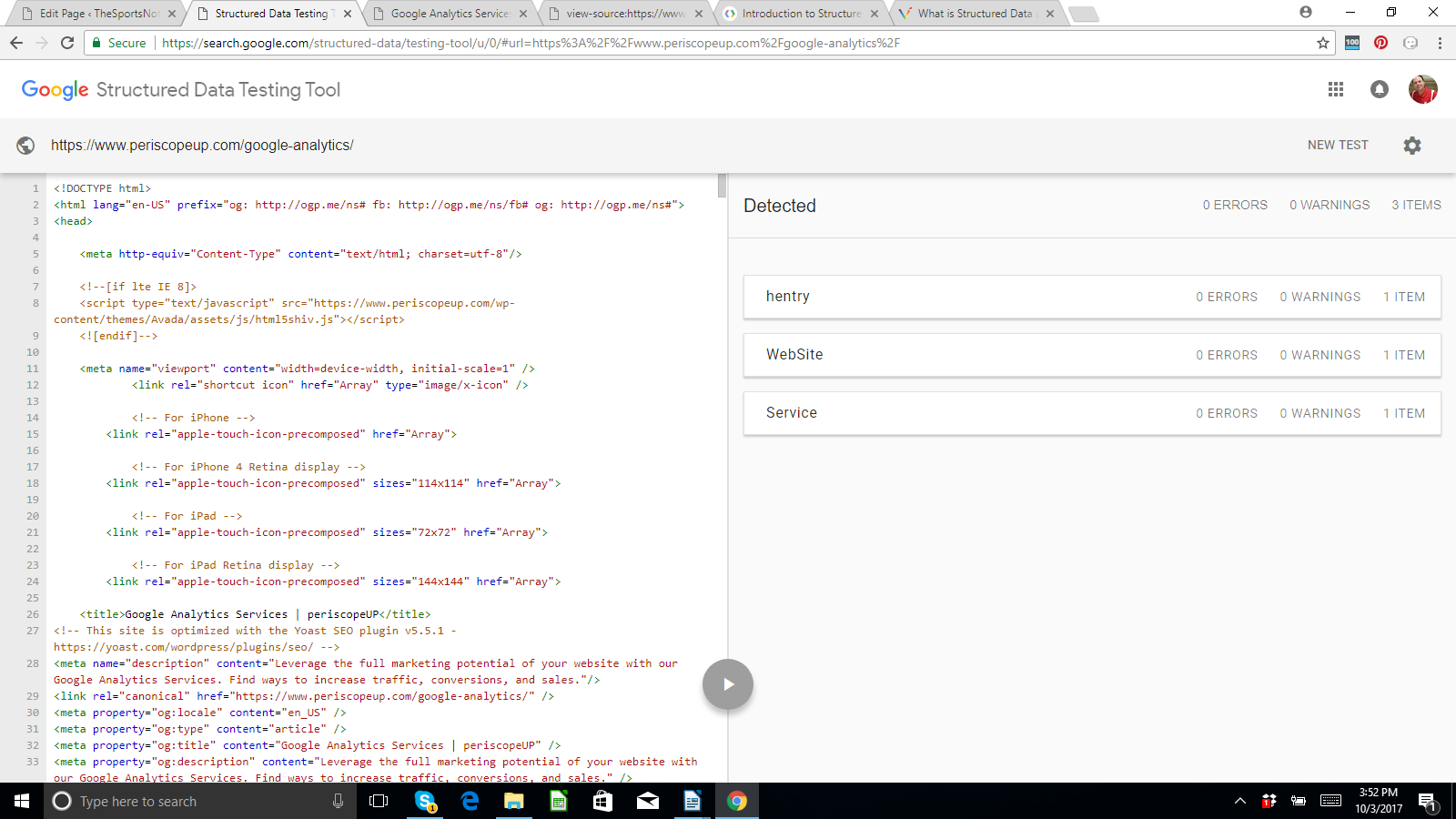This screenshot has height=819, width=1456.
Task: Show hidden system tray icons
Action: tap(1240, 801)
